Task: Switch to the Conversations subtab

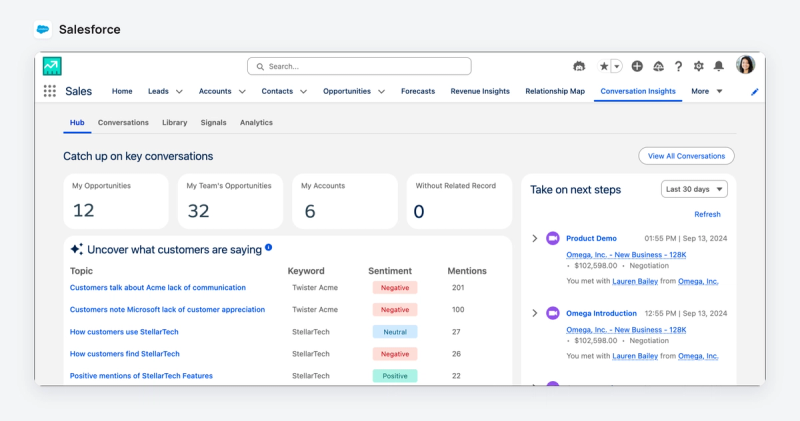Action: pos(123,122)
